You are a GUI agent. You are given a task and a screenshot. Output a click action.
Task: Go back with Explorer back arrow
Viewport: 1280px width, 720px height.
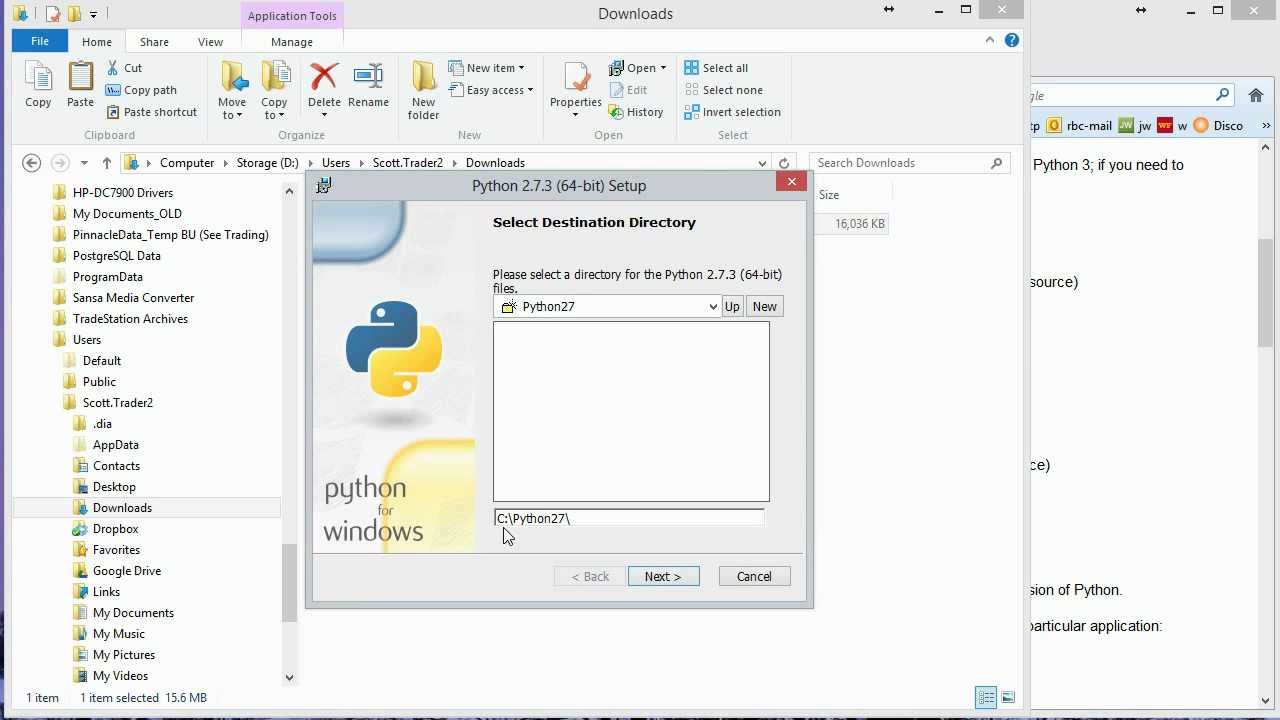[31, 163]
